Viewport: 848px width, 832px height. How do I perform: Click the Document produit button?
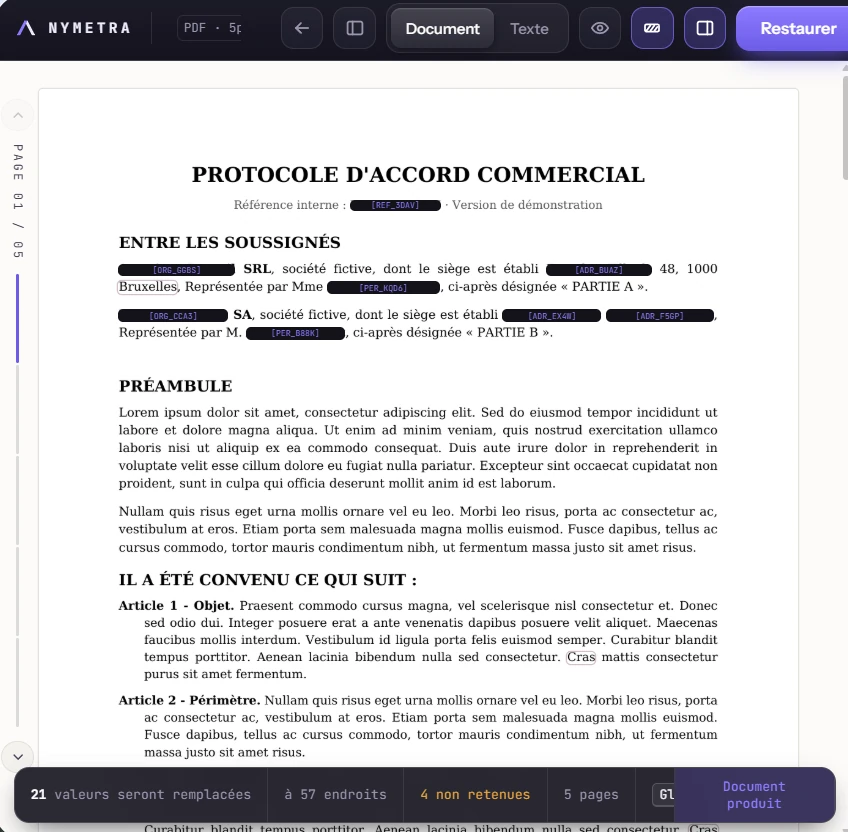pyautogui.click(x=754, y=795)
